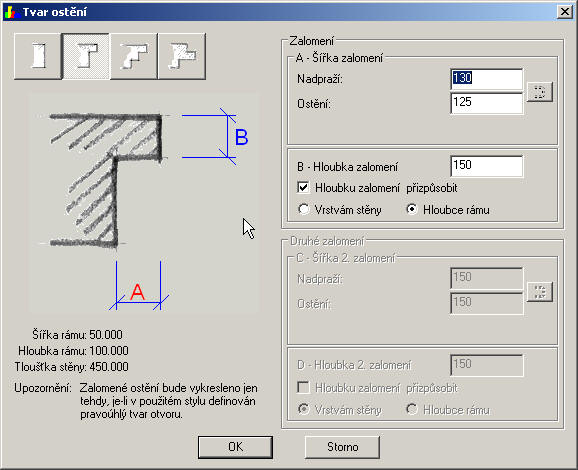Close the Tvar ostění dialog
578x470 pixels.
(x=564, y=12)
